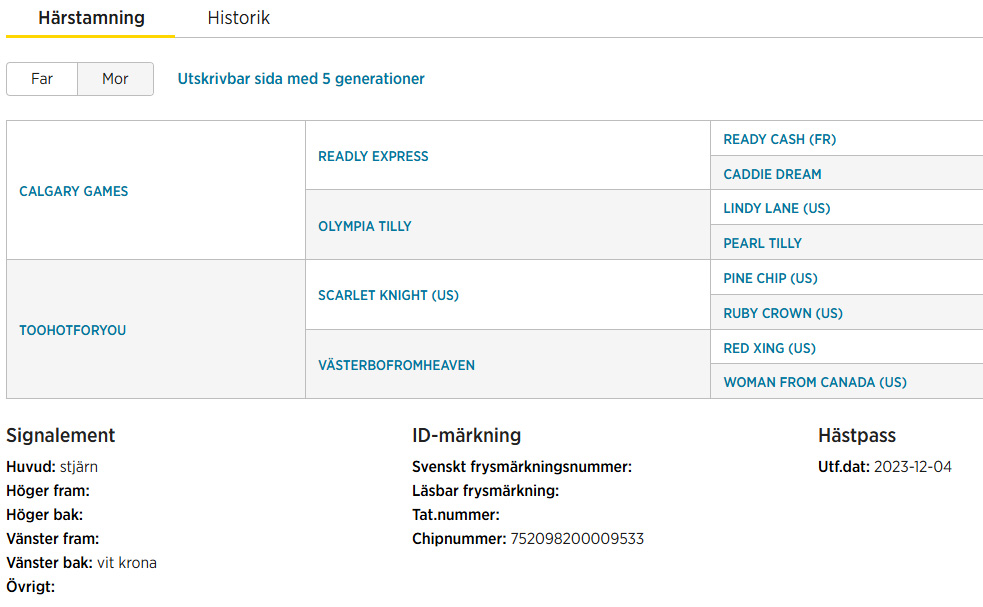Open dam TOOHOTFORYOU
Viewport: 983px width, 607px height.
[x=72, y=330]
